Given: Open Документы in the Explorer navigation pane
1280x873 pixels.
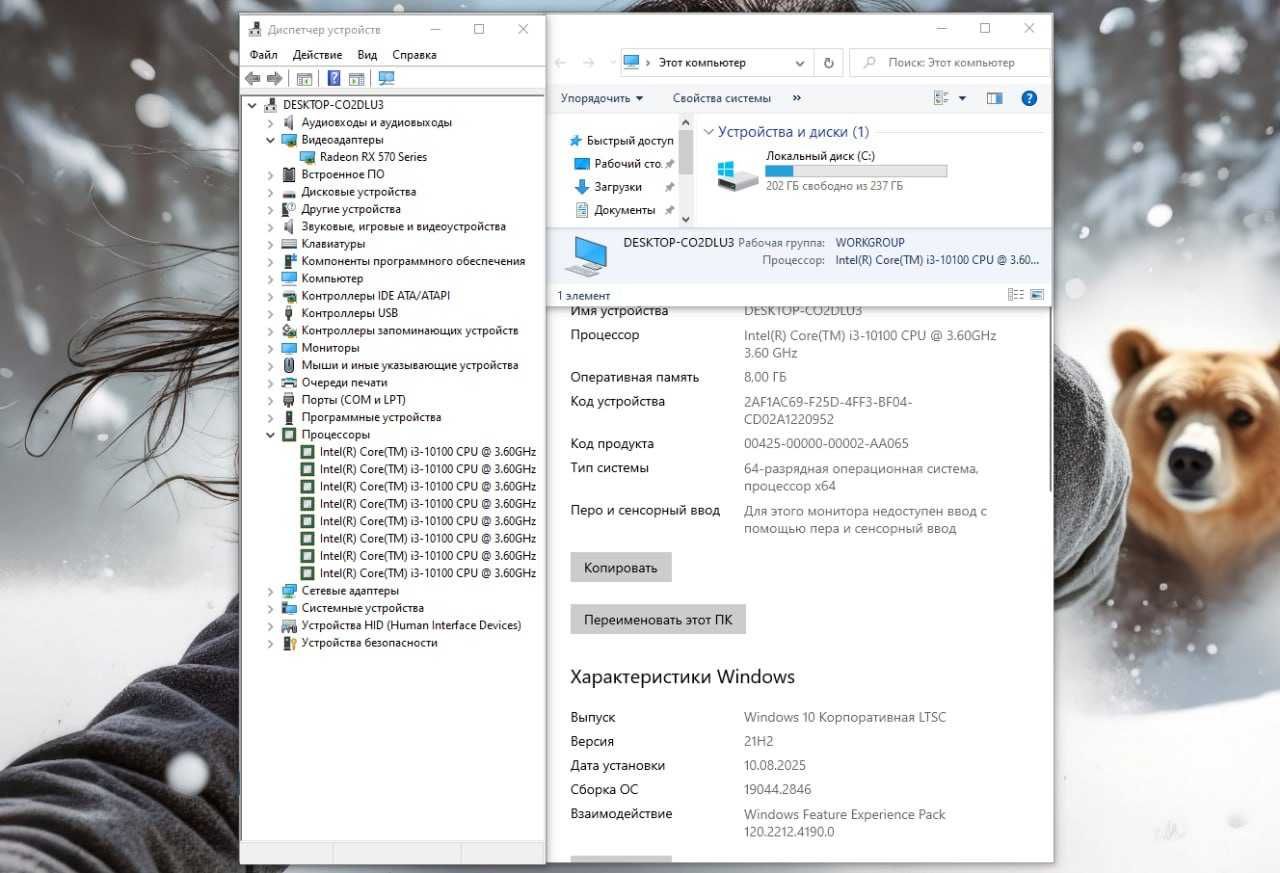Looking at the screenshot, I should click(624, 210).
